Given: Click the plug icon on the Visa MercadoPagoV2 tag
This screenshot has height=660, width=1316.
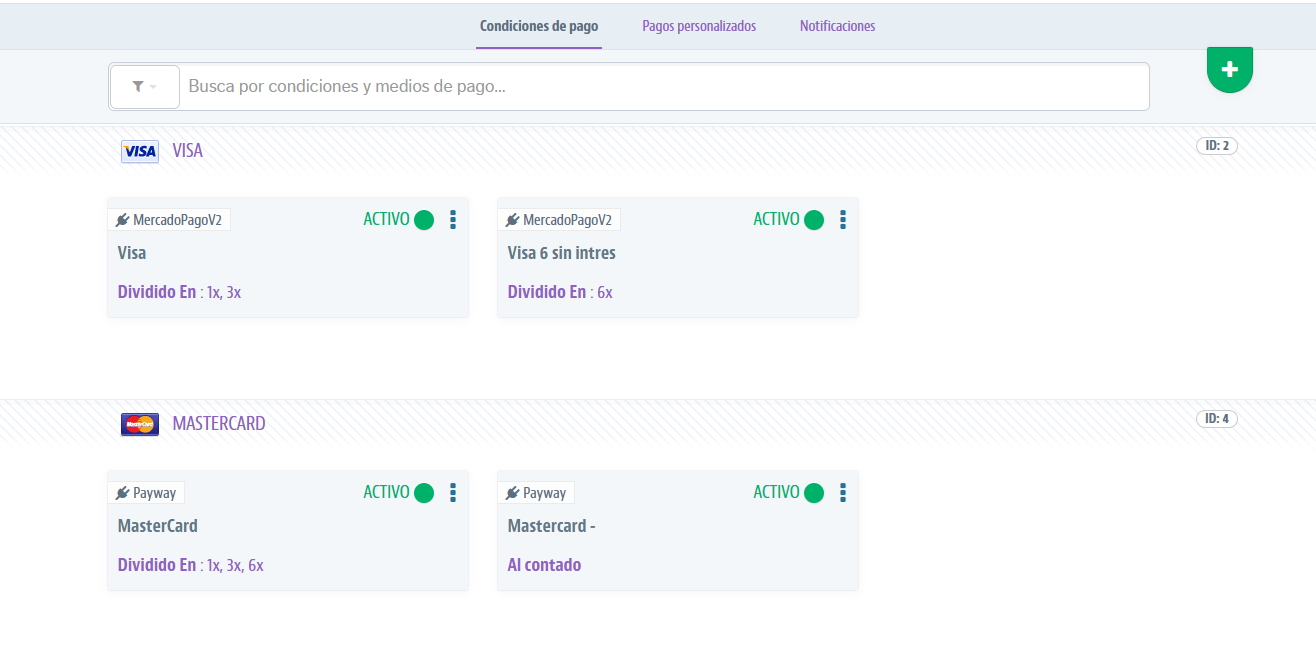Looking at the screenshot, I should 122,220.
